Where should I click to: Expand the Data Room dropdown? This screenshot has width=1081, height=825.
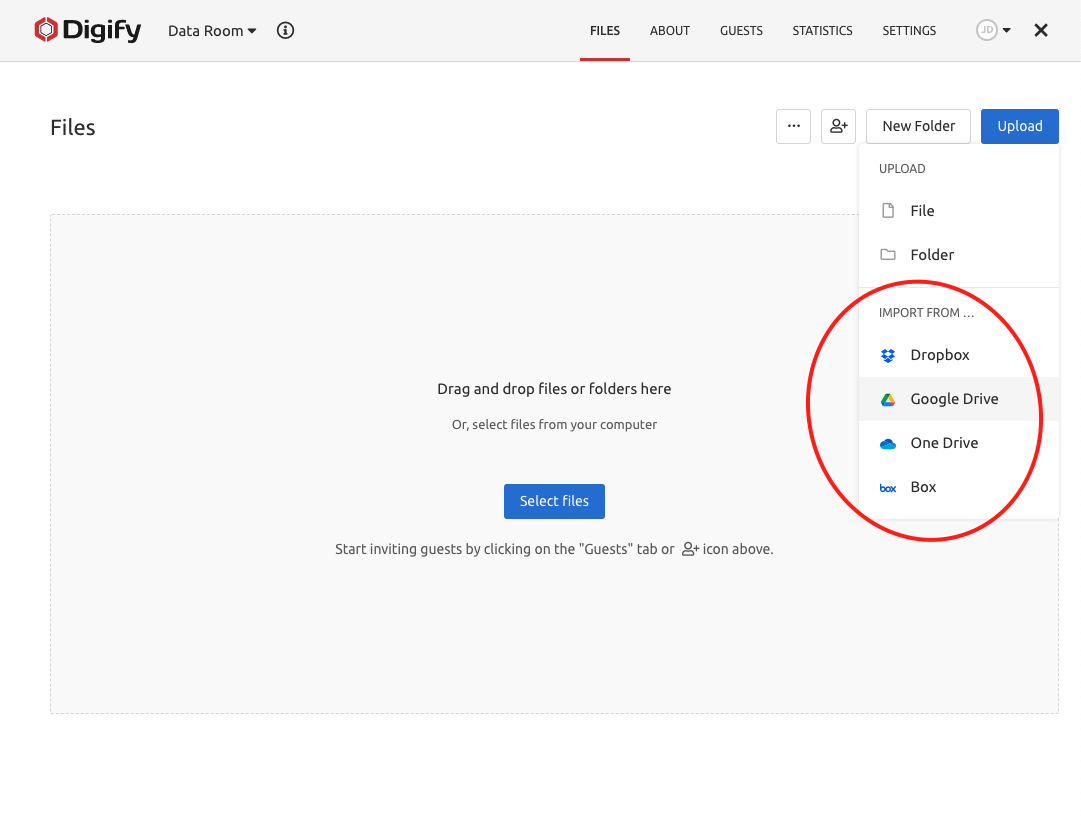212,31
